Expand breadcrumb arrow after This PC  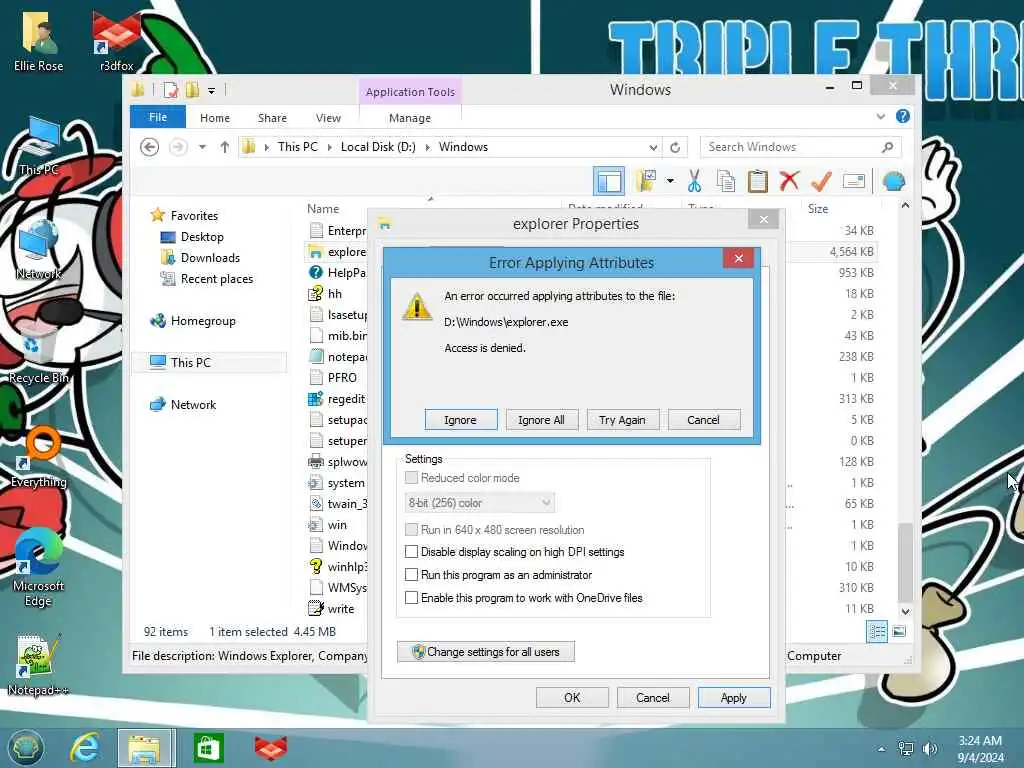329,147
